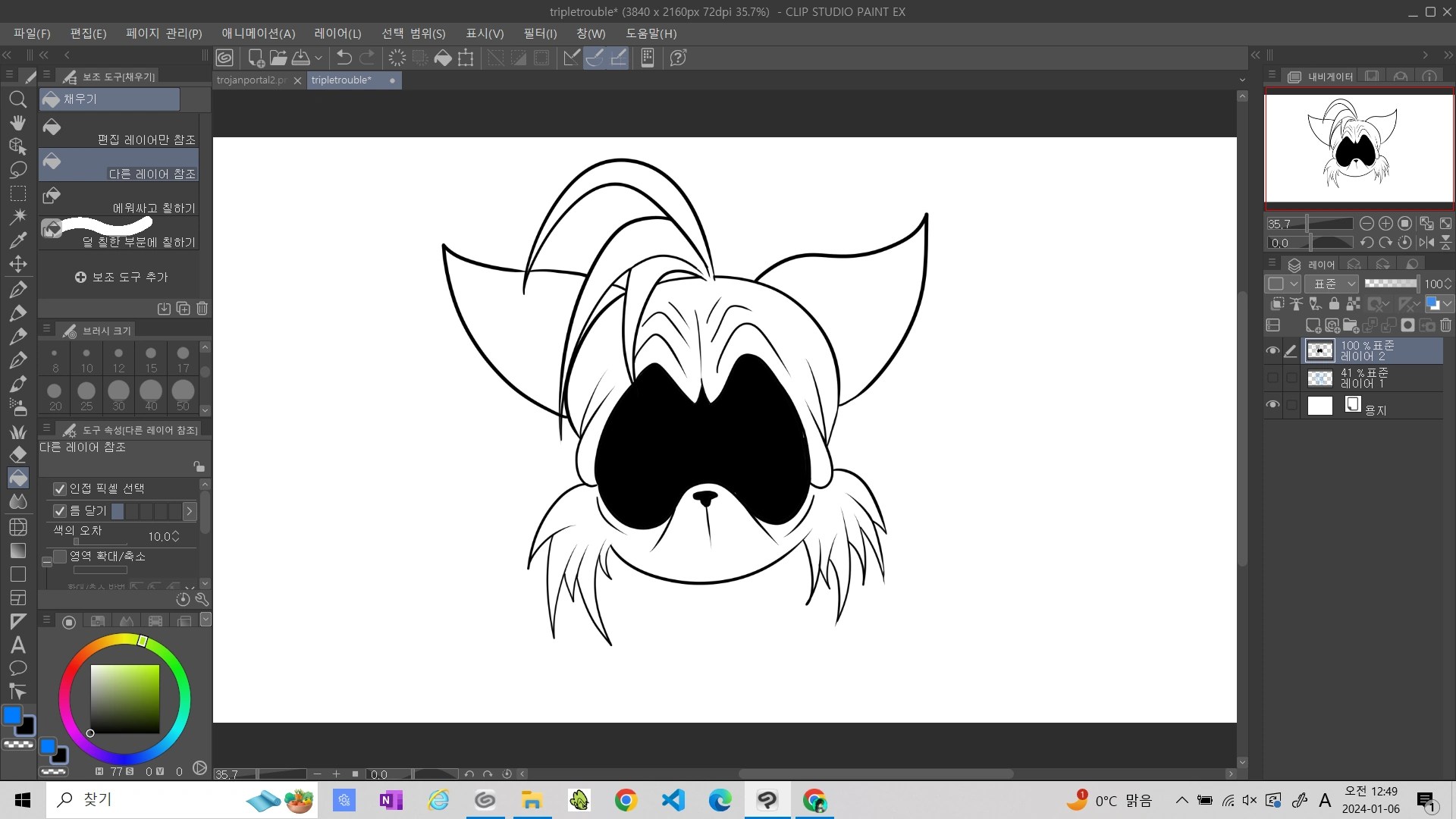
Task: Select the Hand tool
Action: [x=18, y=123]
